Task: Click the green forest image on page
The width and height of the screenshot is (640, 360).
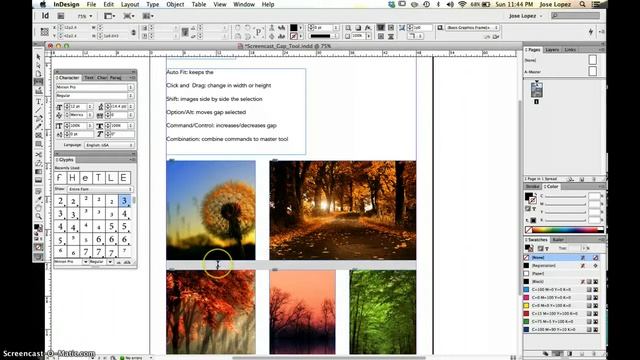Action: point(382,312)
